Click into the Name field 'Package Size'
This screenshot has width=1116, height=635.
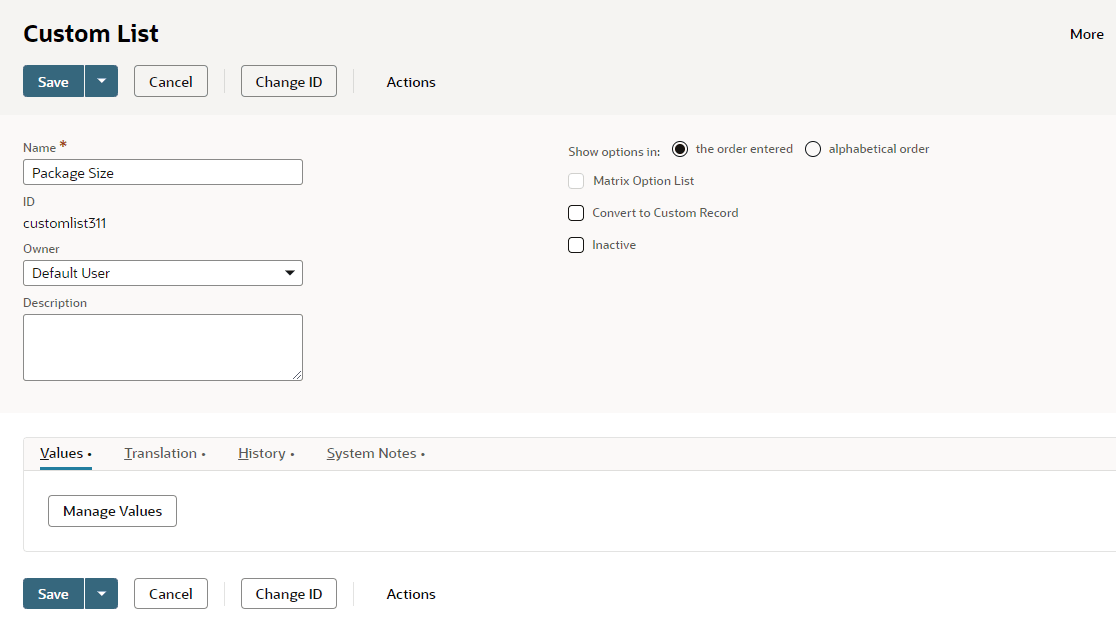point(163,172)
